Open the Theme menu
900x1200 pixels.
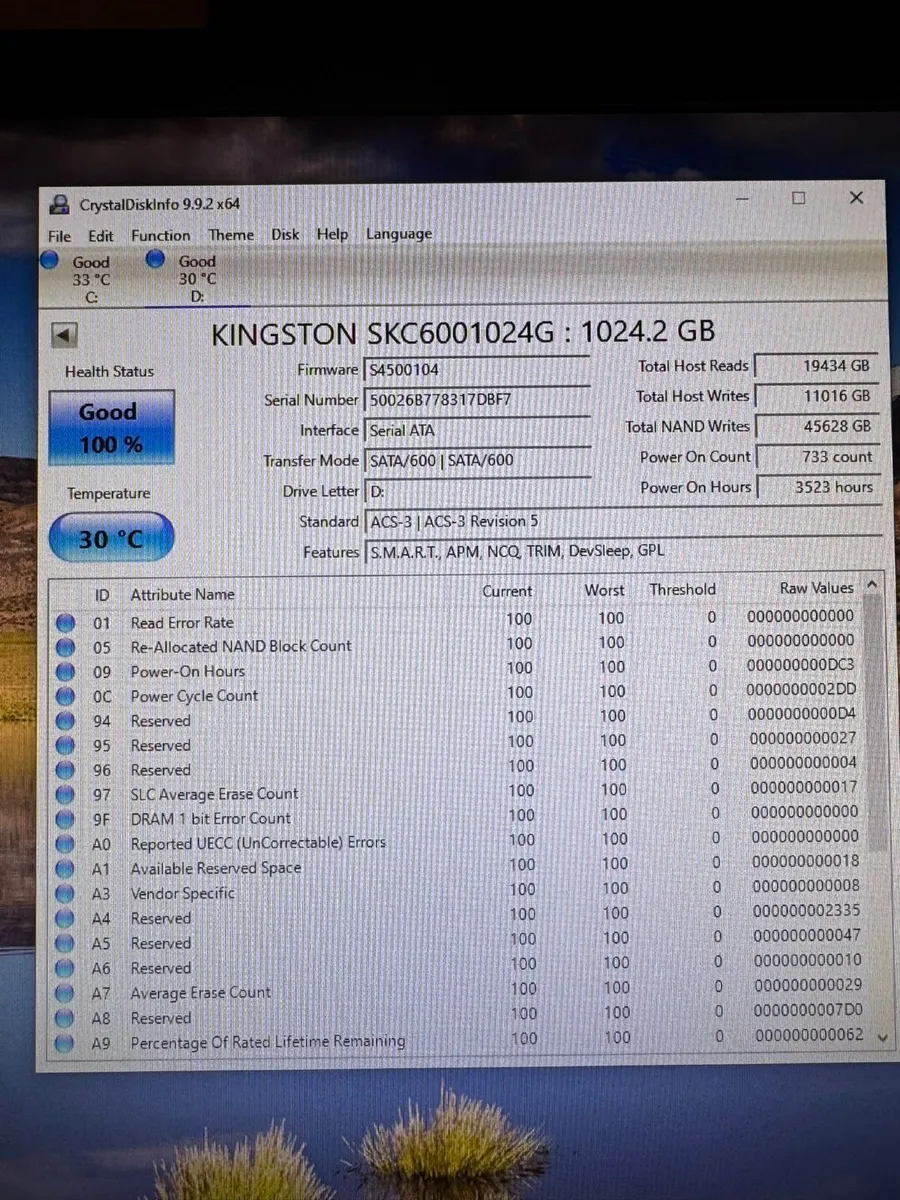point(231,235)
